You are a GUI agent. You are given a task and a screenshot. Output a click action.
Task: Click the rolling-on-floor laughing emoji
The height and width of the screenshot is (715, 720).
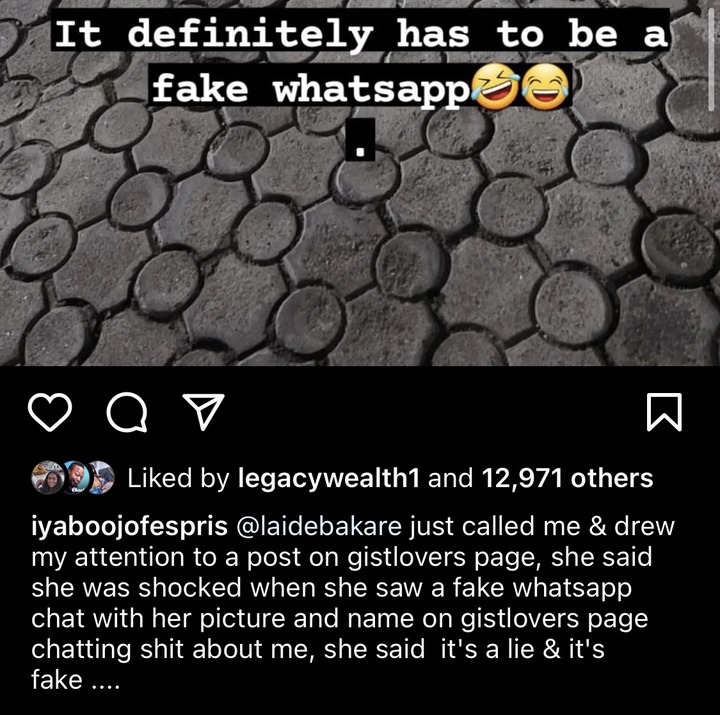click(x=496, y=86)
